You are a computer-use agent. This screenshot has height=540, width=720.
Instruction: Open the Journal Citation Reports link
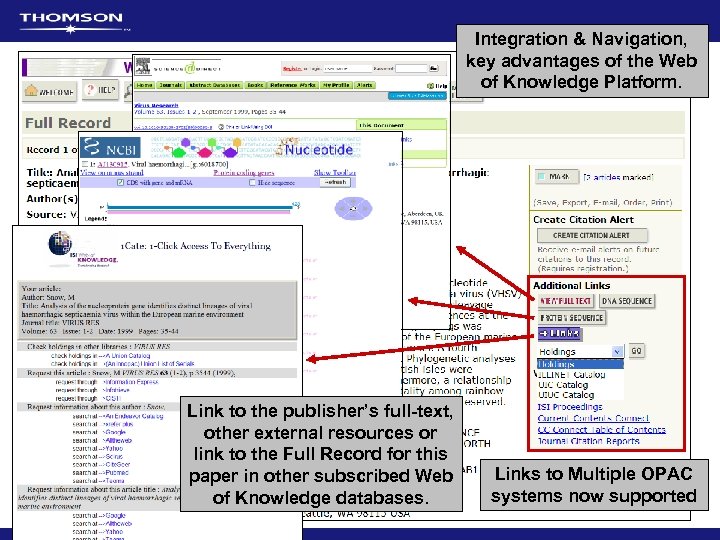(588, 441)
